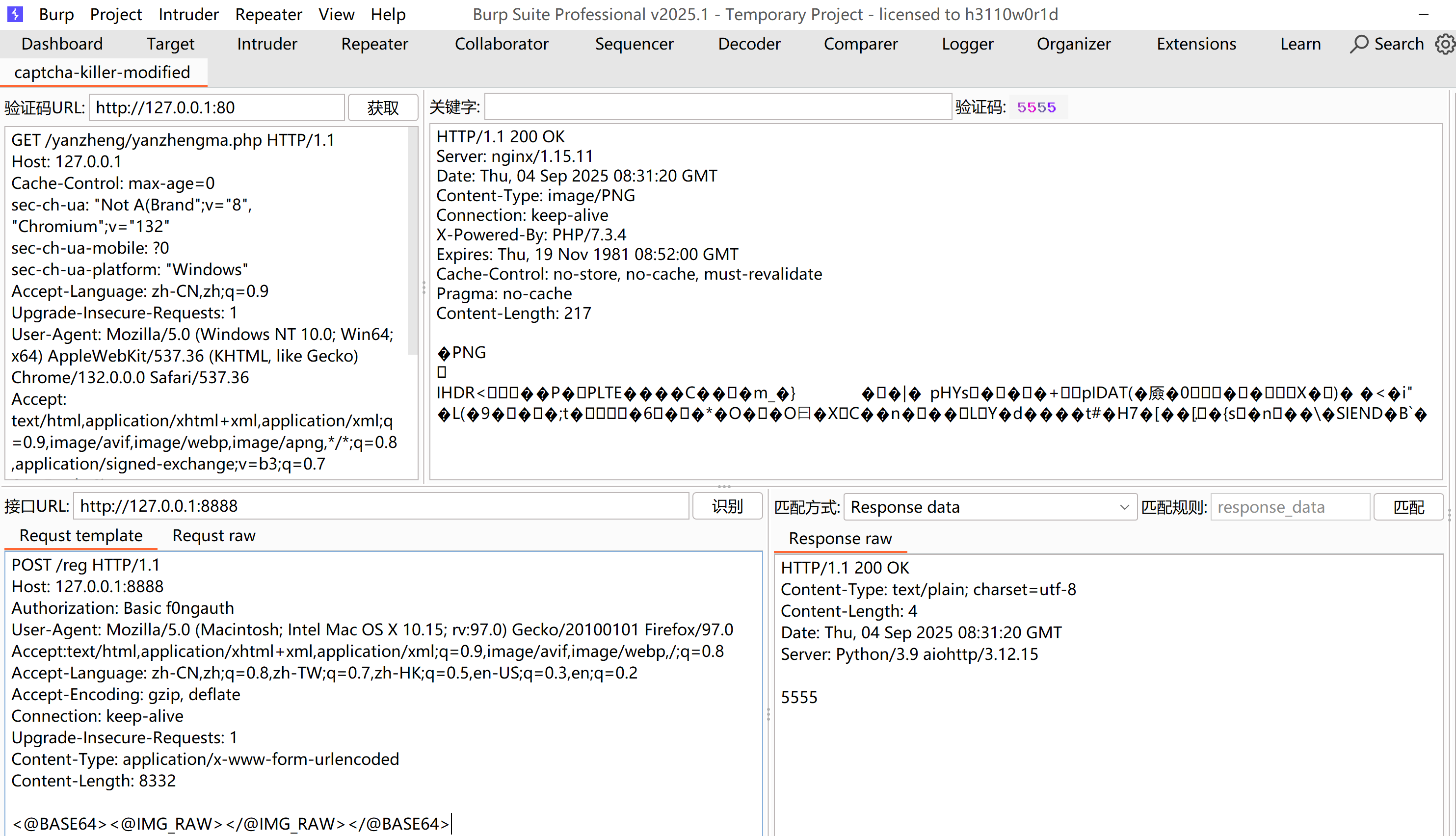Click the Content-Type: text/plain; charset=utf-8 line

click(928, 590)
